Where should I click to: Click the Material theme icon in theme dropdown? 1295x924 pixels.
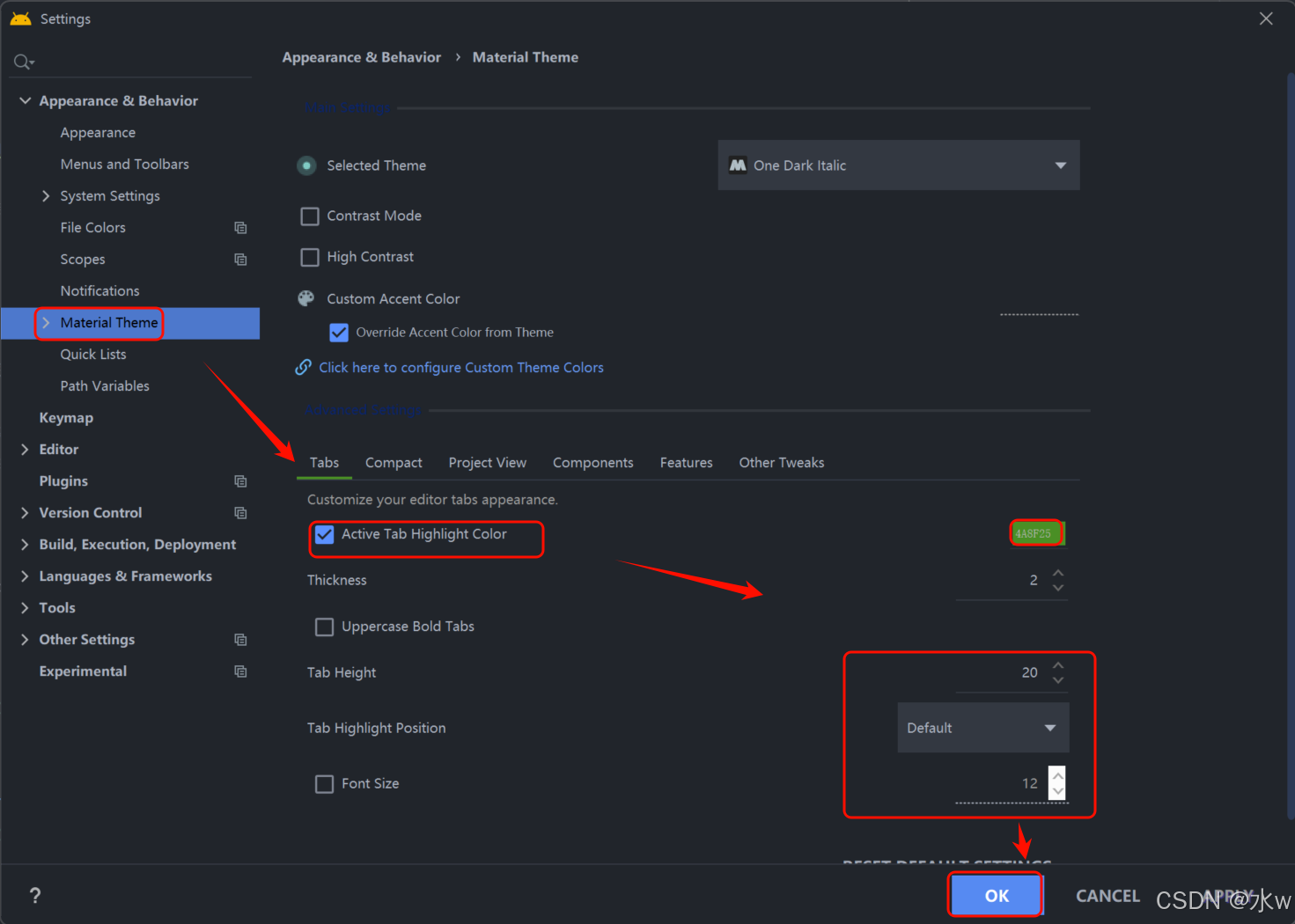click(738, 165)
